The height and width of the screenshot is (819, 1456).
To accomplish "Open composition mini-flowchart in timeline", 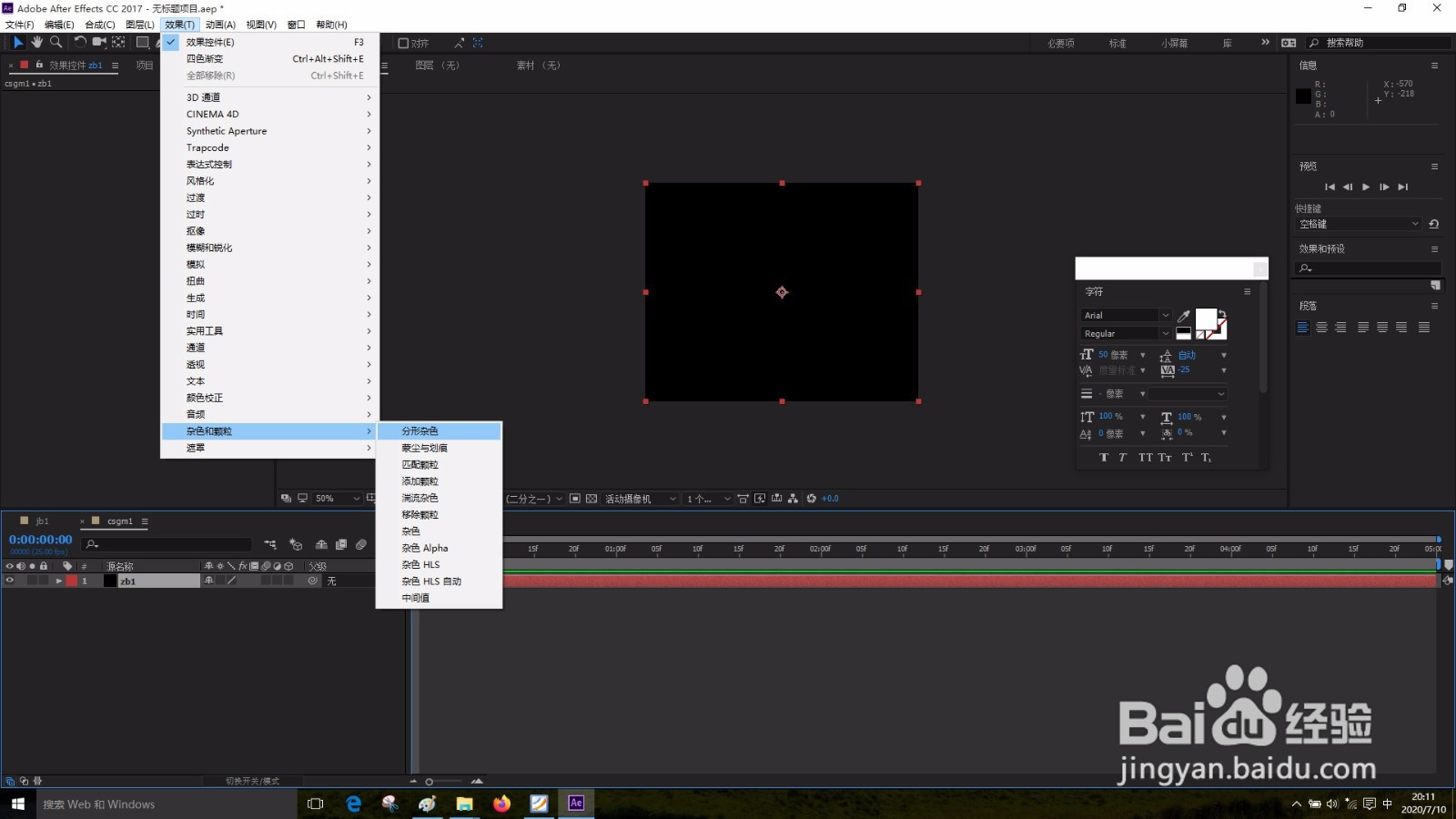I will (x=270, y=544).
